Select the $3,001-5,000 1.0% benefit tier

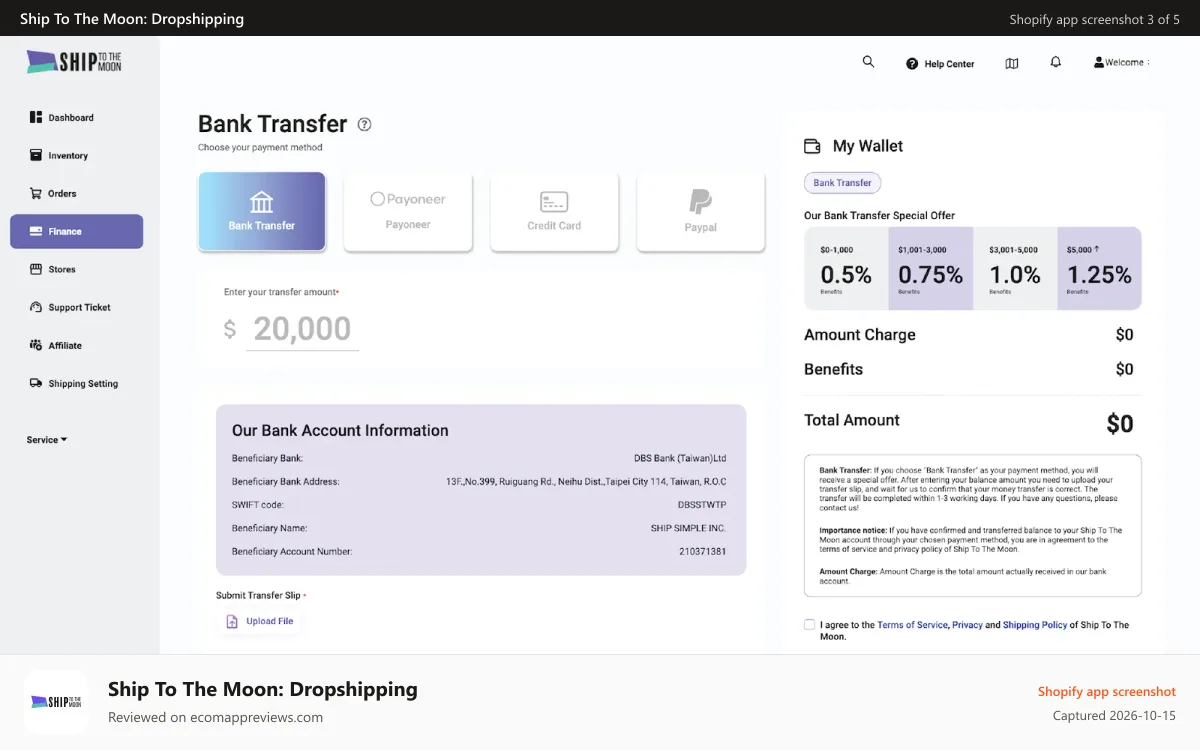click(x=1015, y=269)
